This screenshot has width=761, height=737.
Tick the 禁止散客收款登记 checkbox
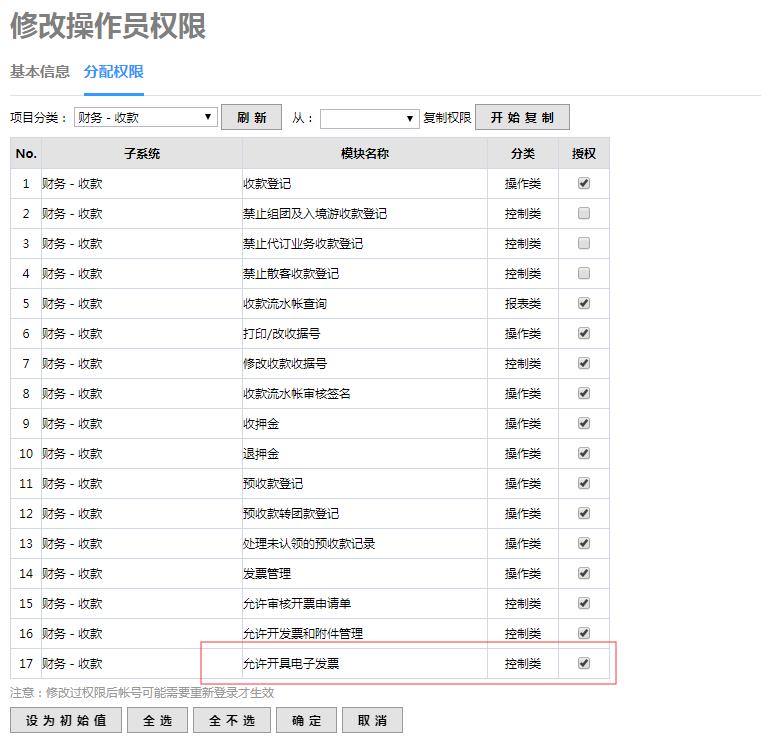[x=584, y=274]
